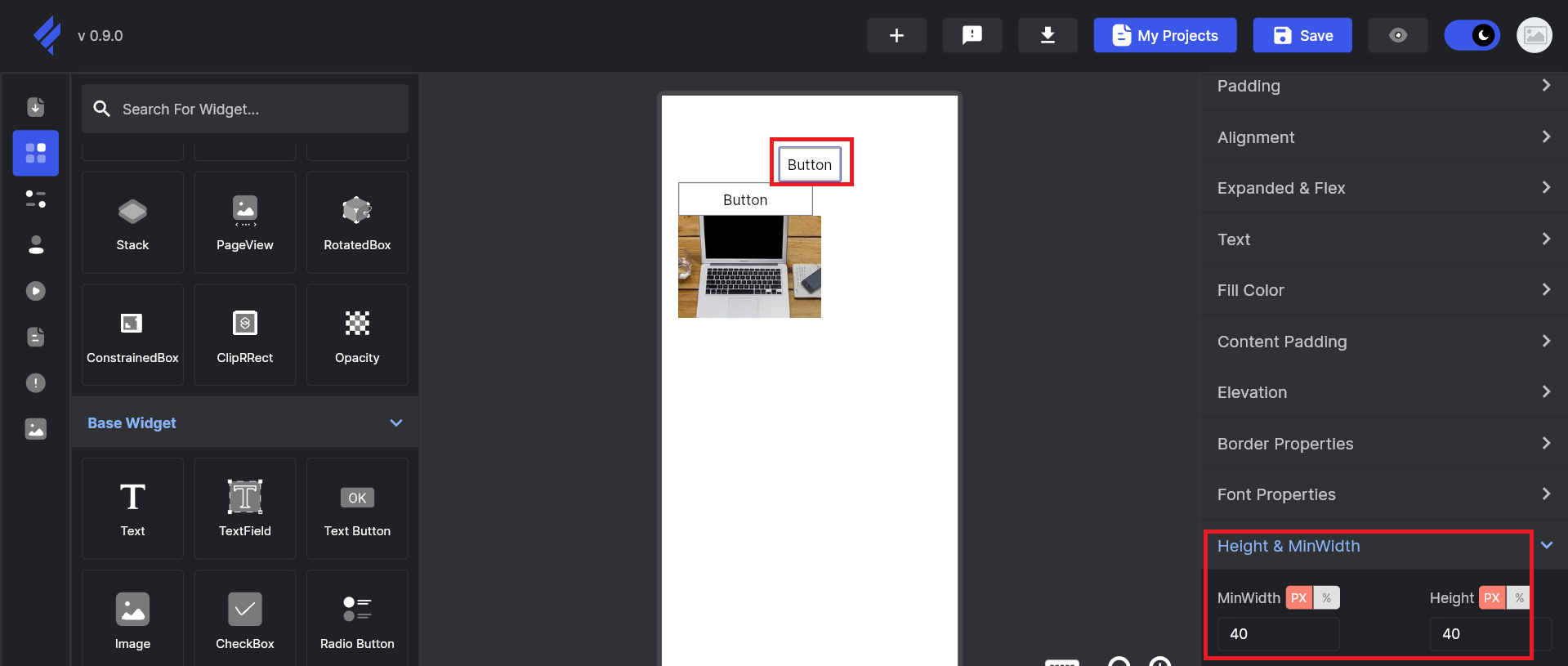Open the play icon in left sidebar
The image size is (1568, 666).
36,291
